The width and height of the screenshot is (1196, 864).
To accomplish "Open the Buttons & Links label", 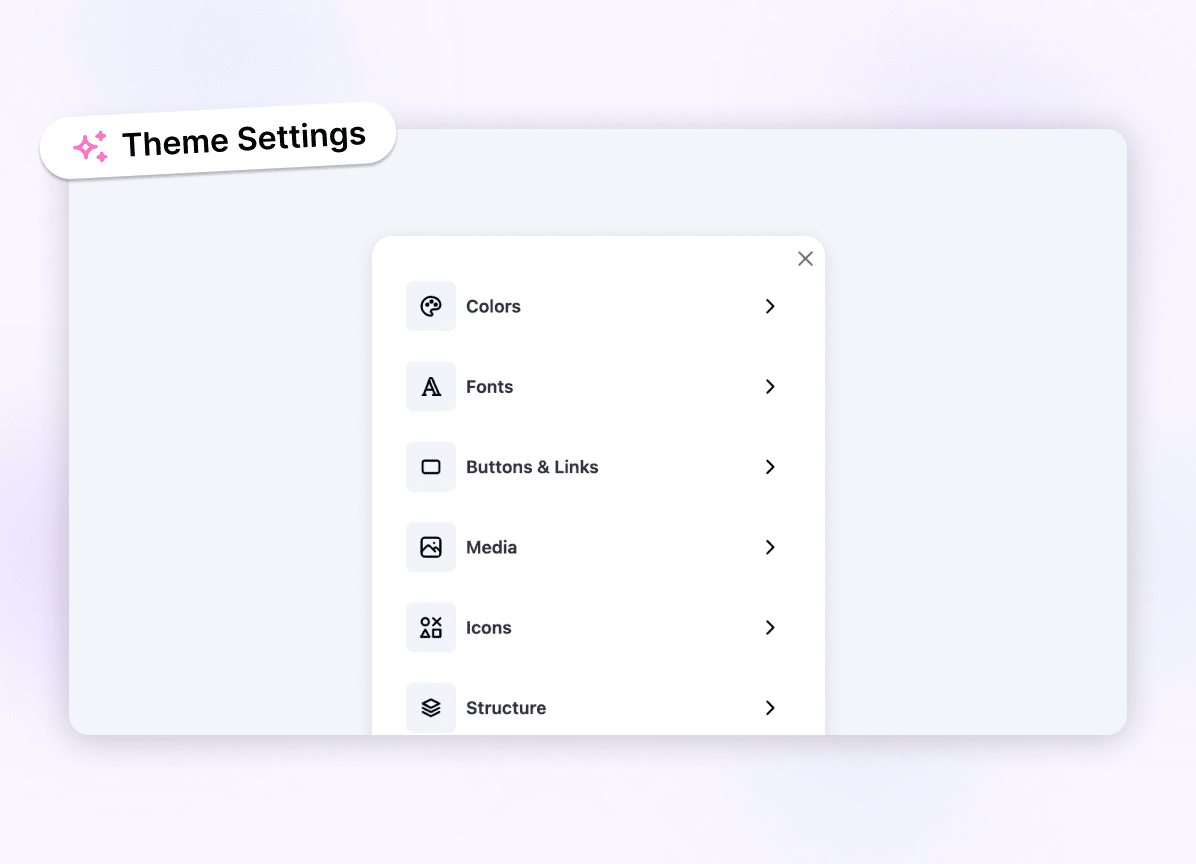I will click(532, 467).
